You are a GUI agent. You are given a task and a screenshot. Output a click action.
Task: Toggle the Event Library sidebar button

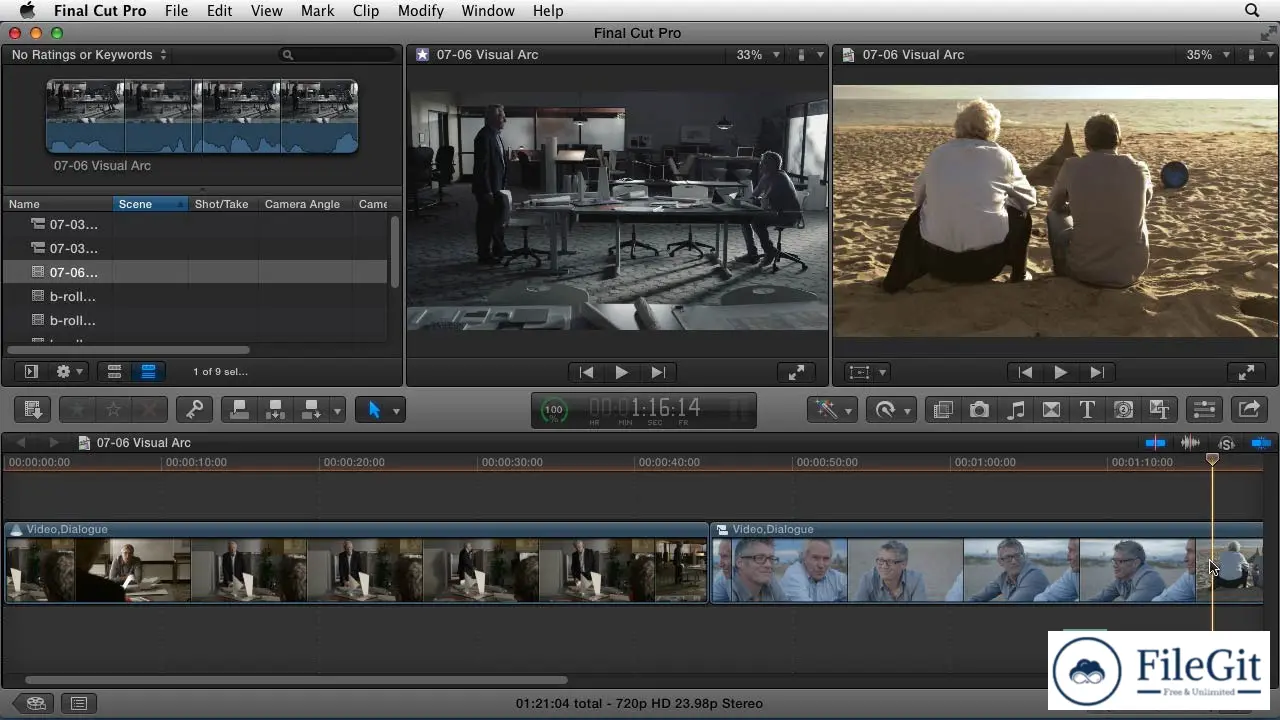tap(30, 371)
